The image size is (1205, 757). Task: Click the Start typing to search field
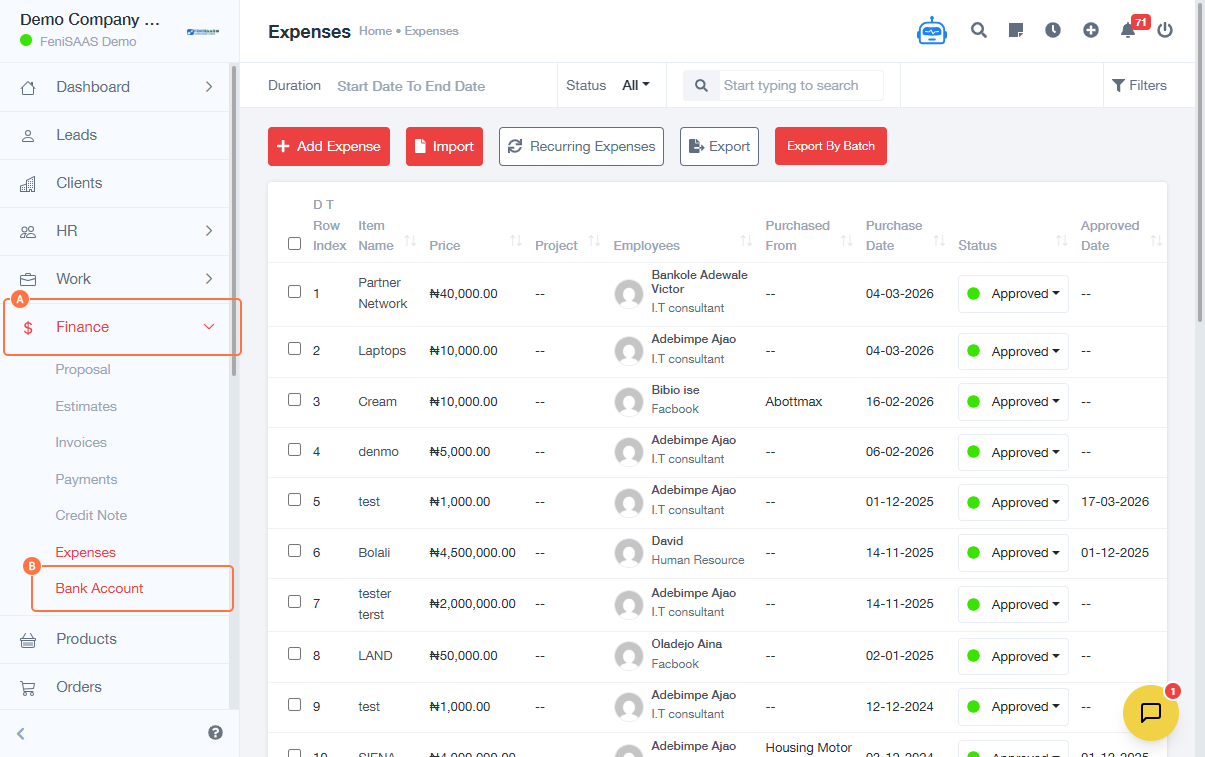point(800,85)
